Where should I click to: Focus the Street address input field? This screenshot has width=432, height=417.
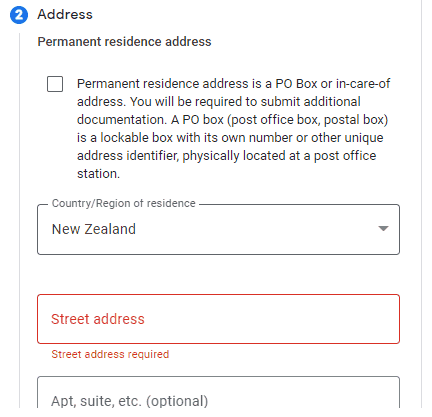pos(218,319)
